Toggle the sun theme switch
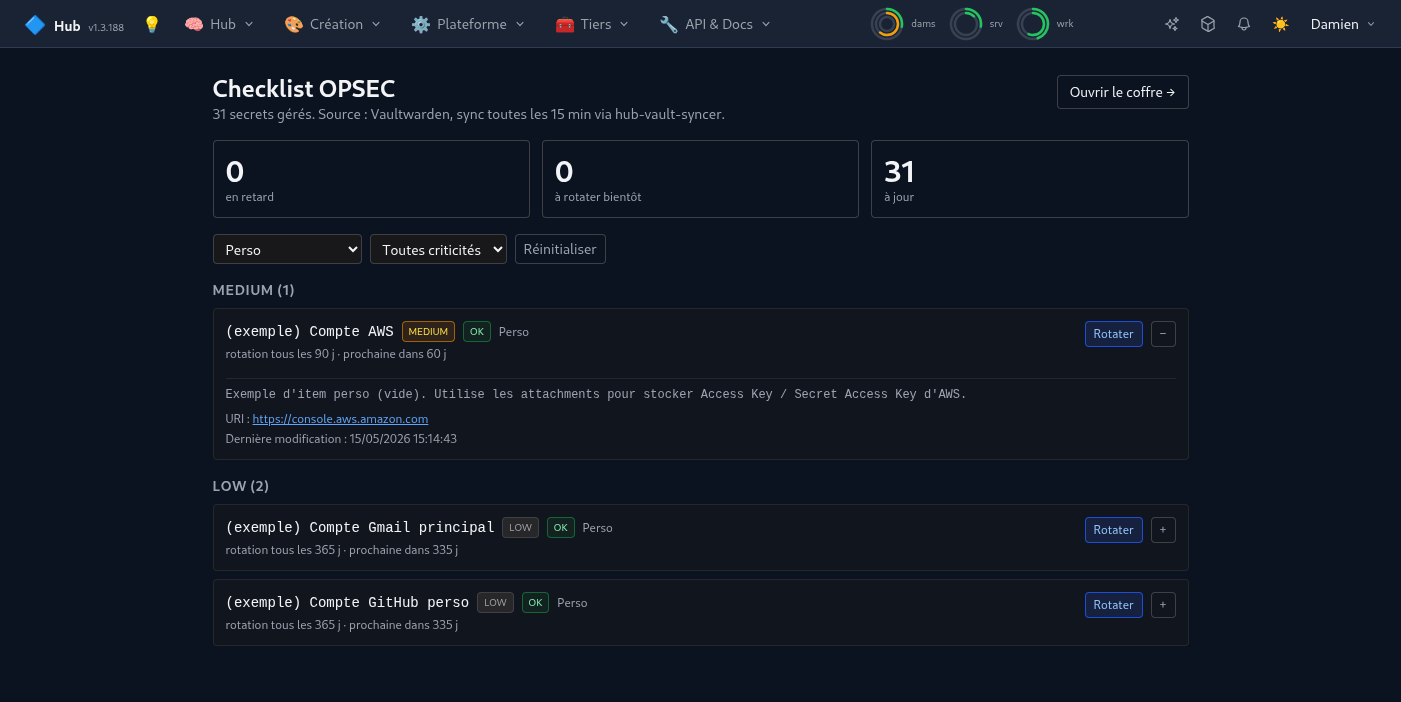 1280,24
